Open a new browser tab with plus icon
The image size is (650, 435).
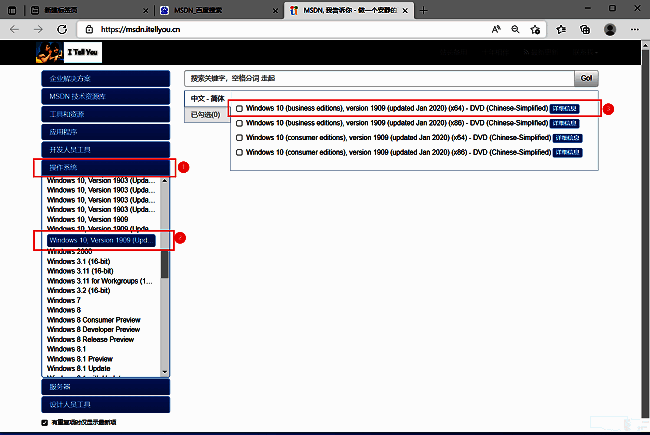tap(424, 9)
